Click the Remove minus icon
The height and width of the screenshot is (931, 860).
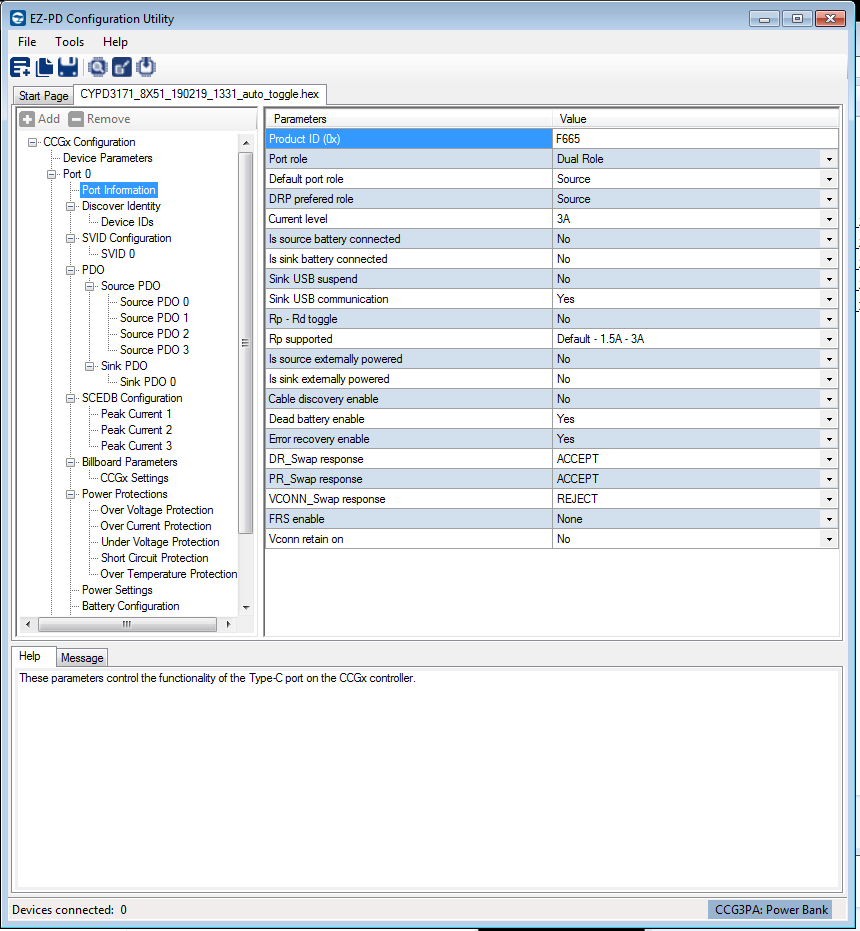pyautogui.click(x=76, y=119)
